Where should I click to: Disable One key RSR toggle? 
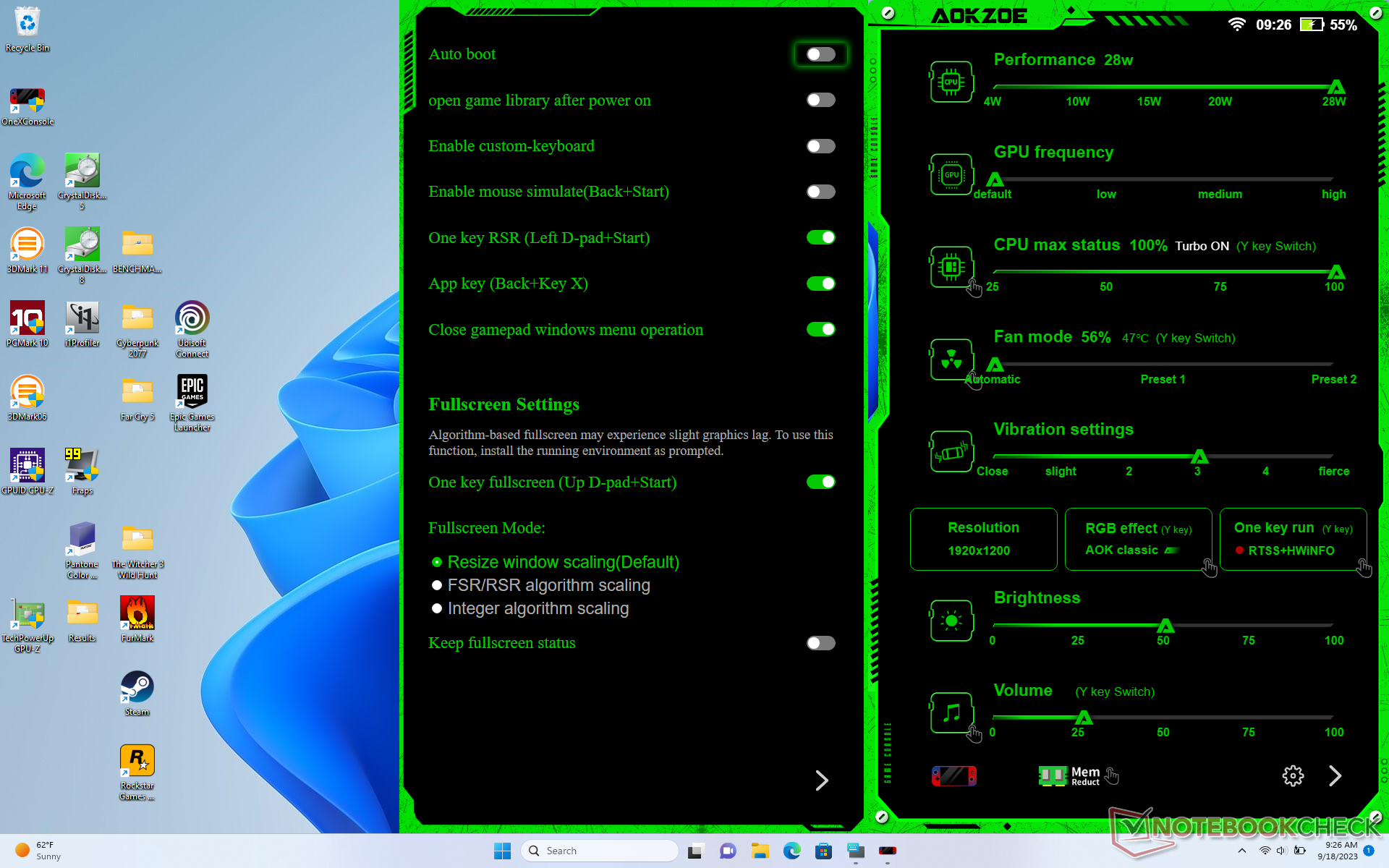click(x=820, y=237)
